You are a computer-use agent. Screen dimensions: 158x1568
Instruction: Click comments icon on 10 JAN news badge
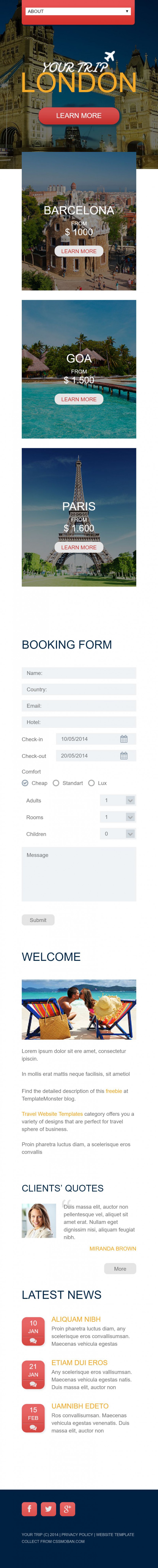click(x=33, y=1340)
